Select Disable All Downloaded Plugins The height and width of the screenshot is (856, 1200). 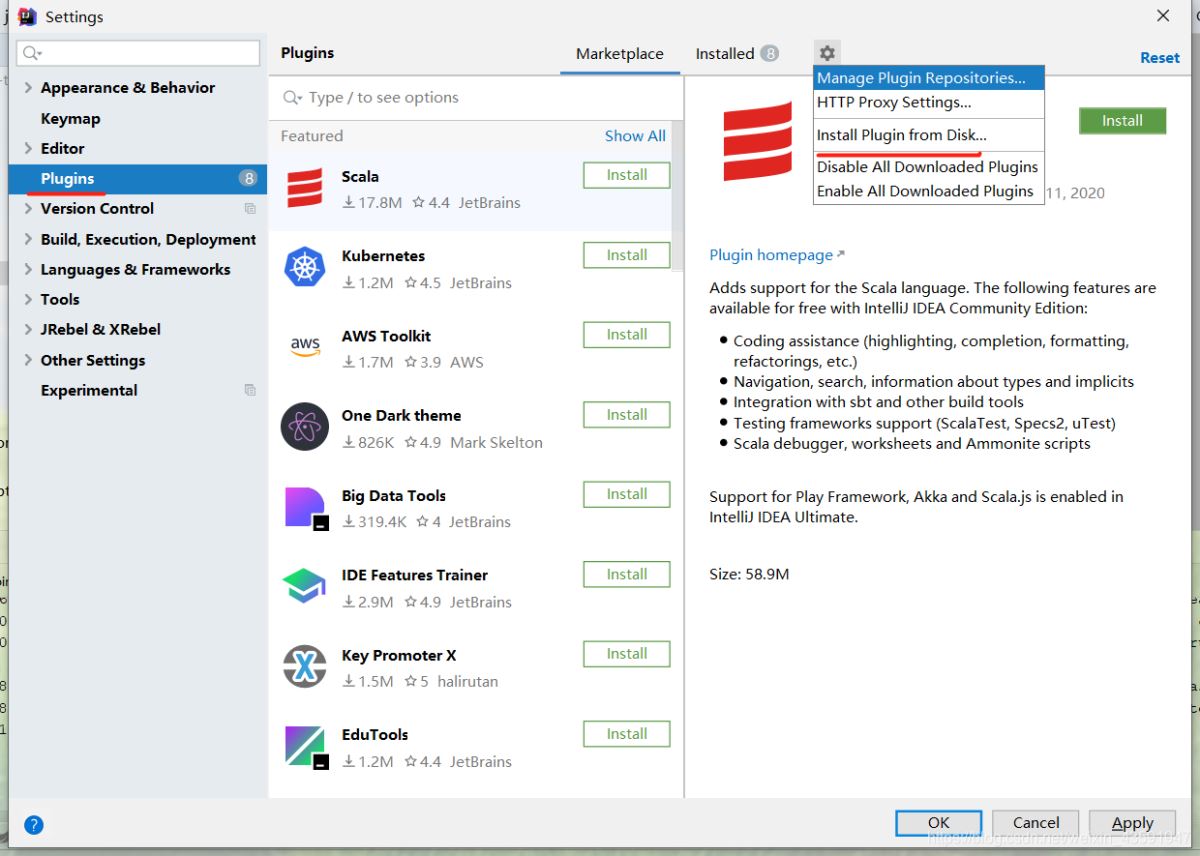click(x=929, y=167)
